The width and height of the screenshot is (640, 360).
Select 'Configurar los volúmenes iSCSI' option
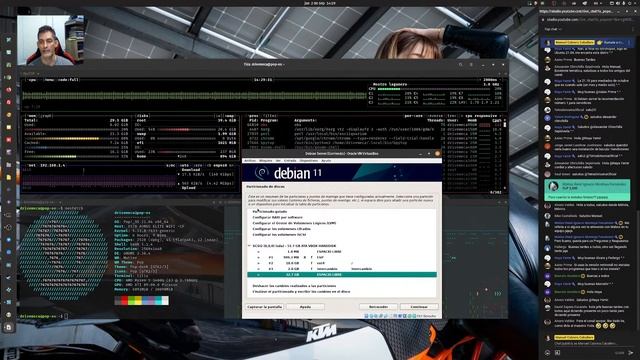click(279, 234)
